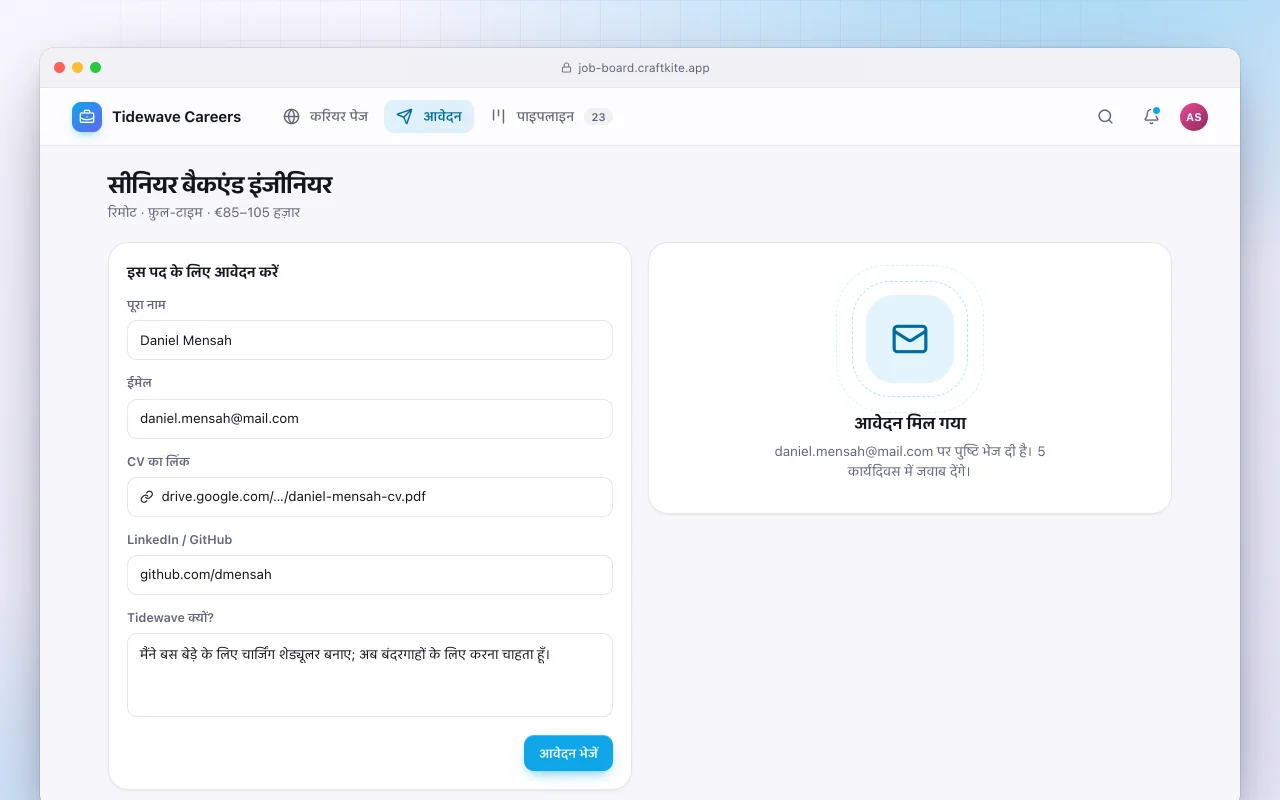1280x800 pixels.
Task: Submit with the आवेदन भेजें button
Action: (568, 753)
